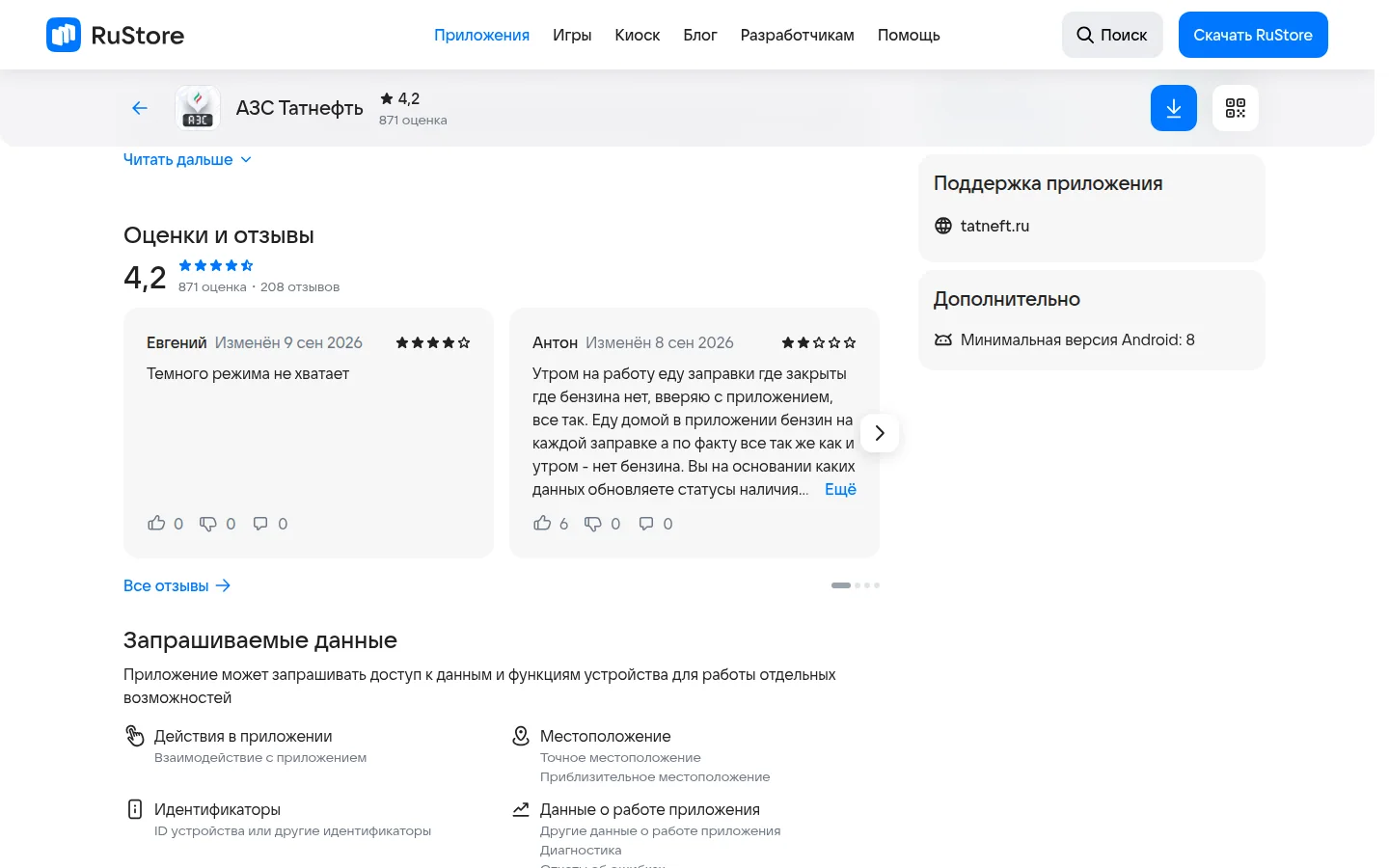Show the QR code for the app

(1236, 108)
